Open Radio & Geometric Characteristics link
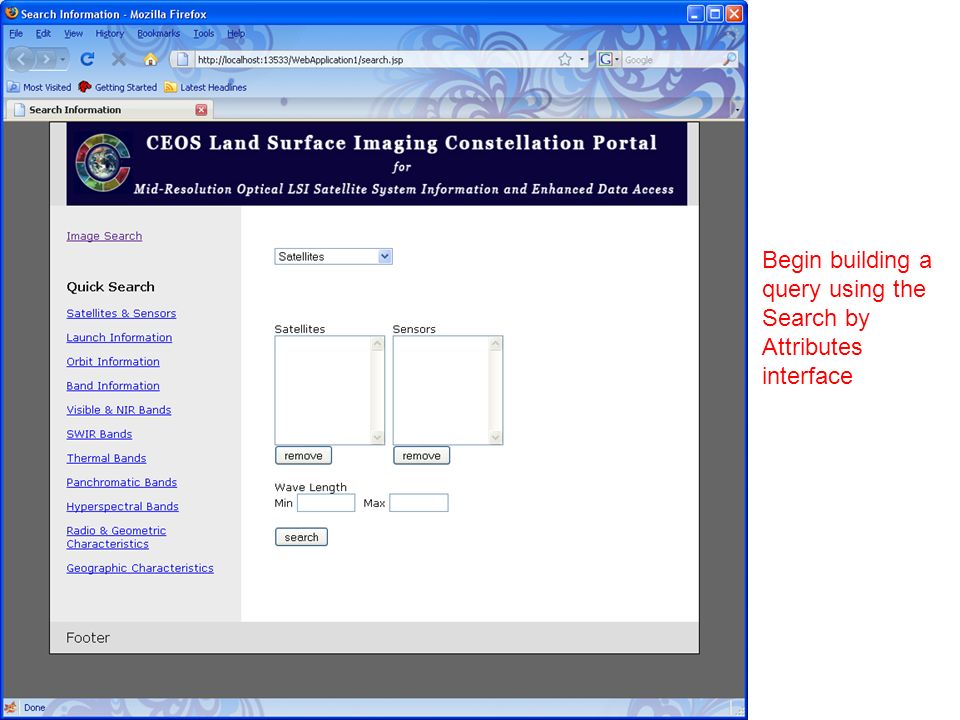The height and width of the screenshot is (720, 960). click(116, 538)
